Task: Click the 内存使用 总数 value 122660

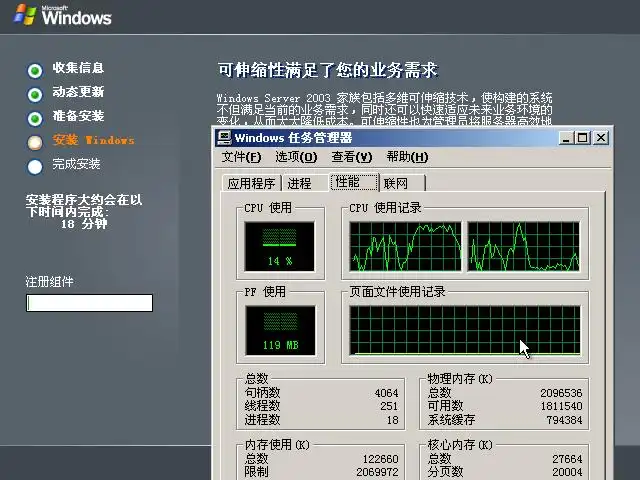Action: pos(380,459)
